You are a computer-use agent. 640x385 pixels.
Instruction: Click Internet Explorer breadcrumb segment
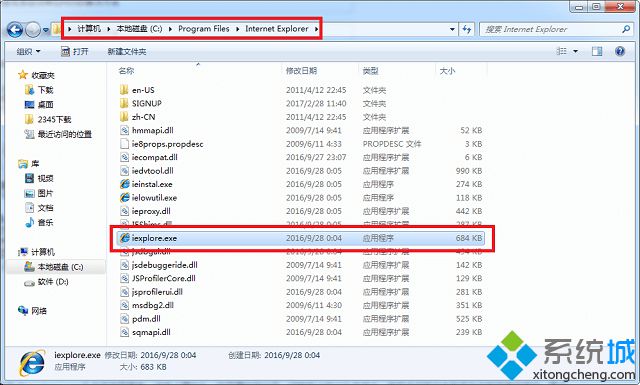[x=277, y=29]
